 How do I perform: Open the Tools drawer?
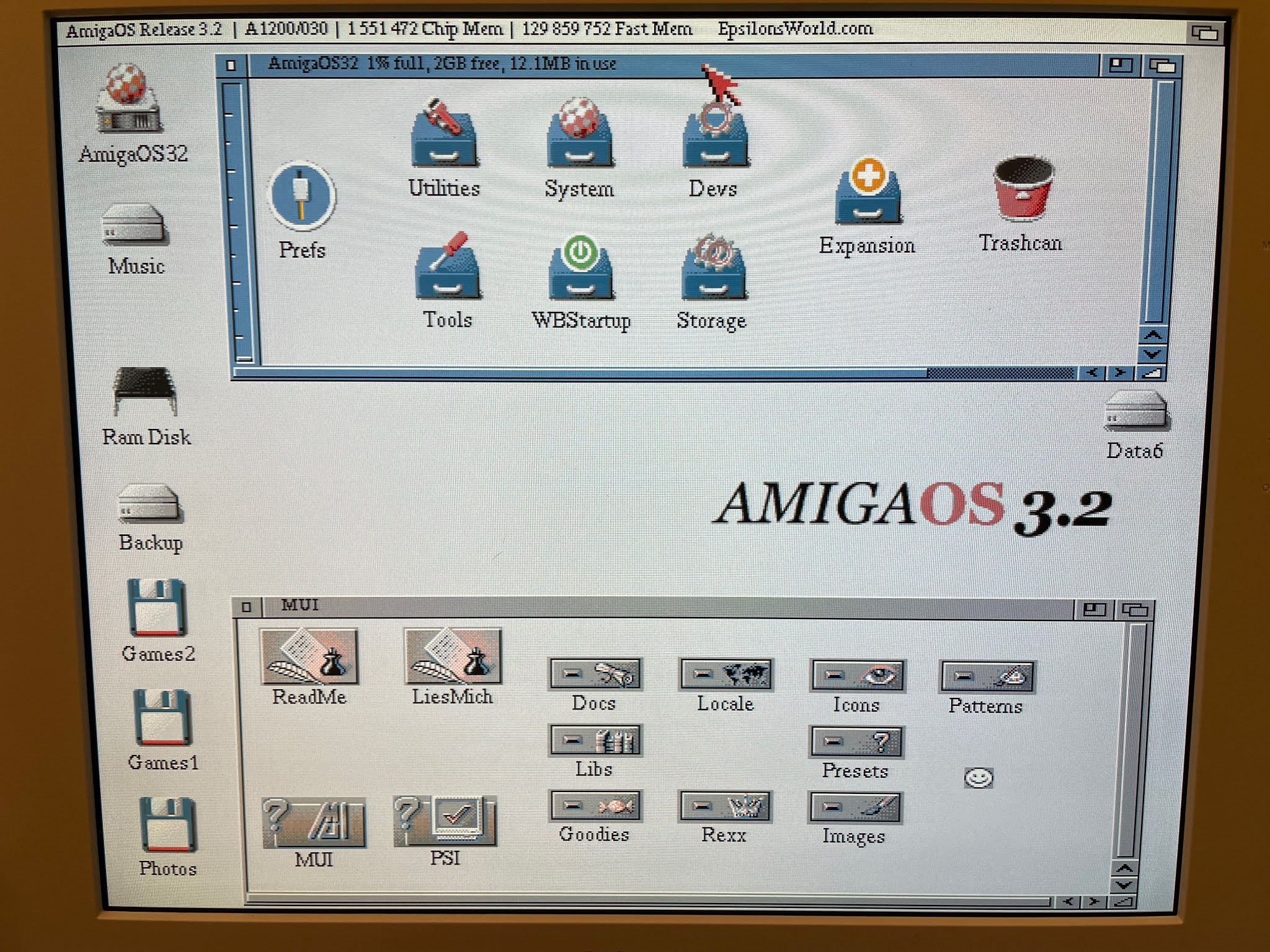(448, 265)
